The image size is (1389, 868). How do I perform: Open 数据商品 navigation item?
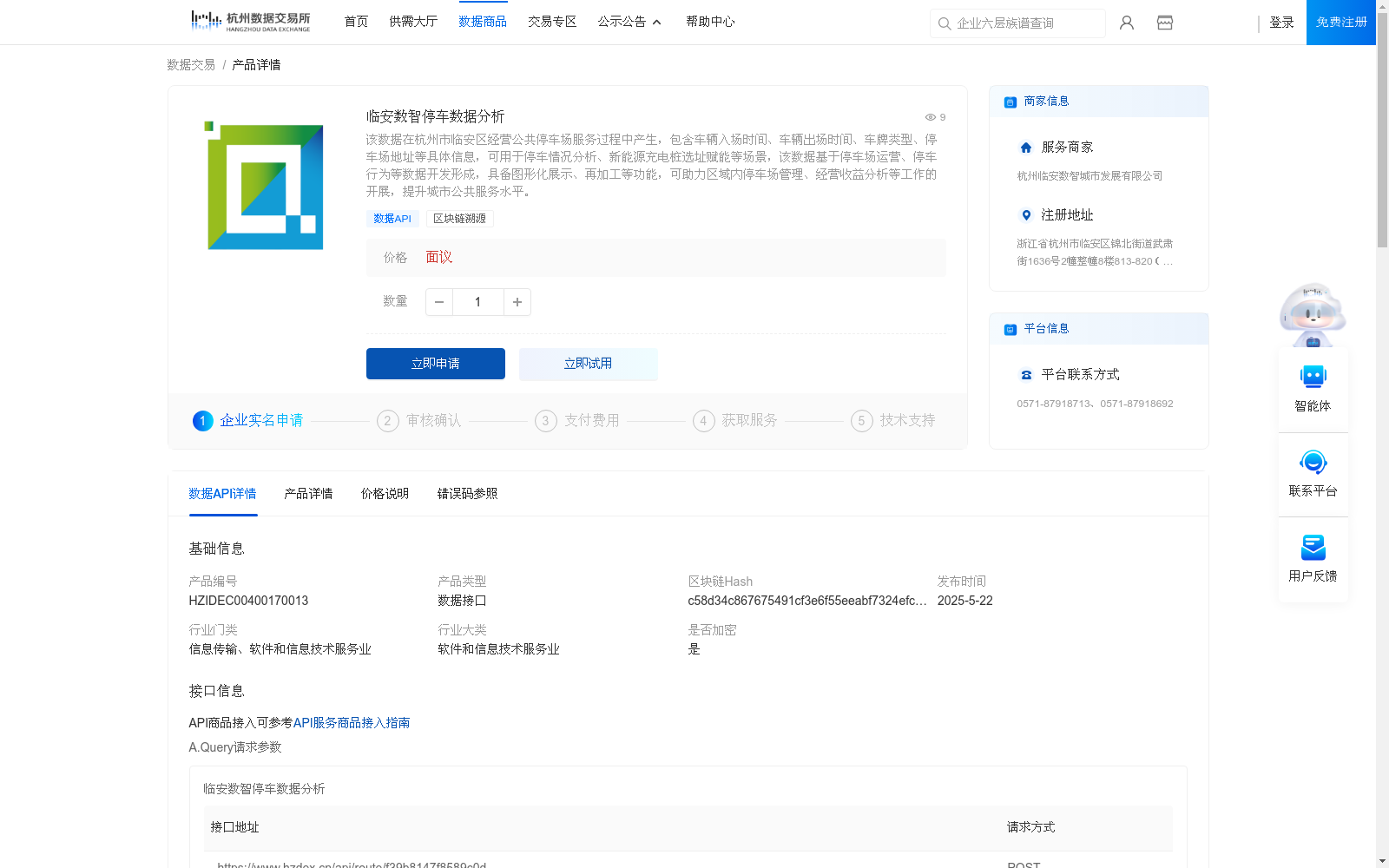[483, 22]
